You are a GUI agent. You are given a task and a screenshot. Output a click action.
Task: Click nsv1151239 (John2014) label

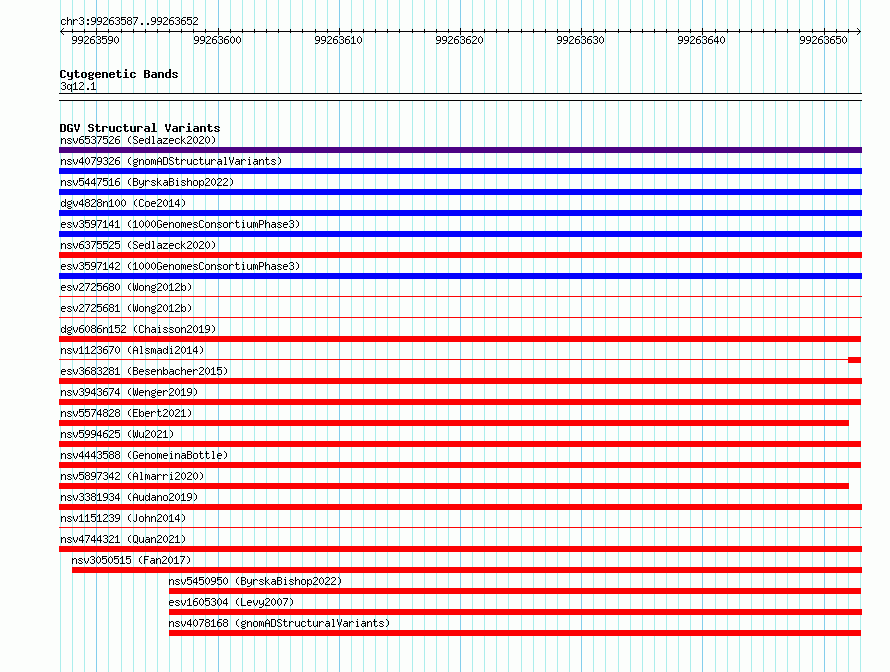tap(123, 518)
